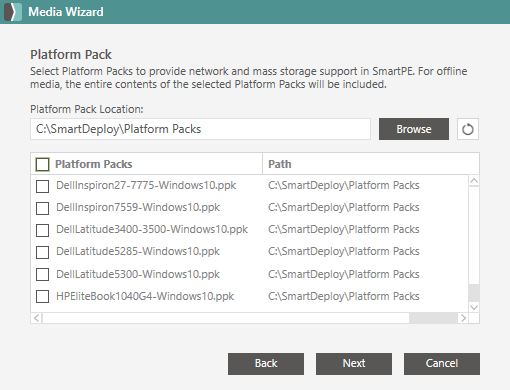The width and height of the screenshot is (510, 390).
Task: Tick the DellLatitude5300-Windows10.ppk checkbox
Action: 42,274
